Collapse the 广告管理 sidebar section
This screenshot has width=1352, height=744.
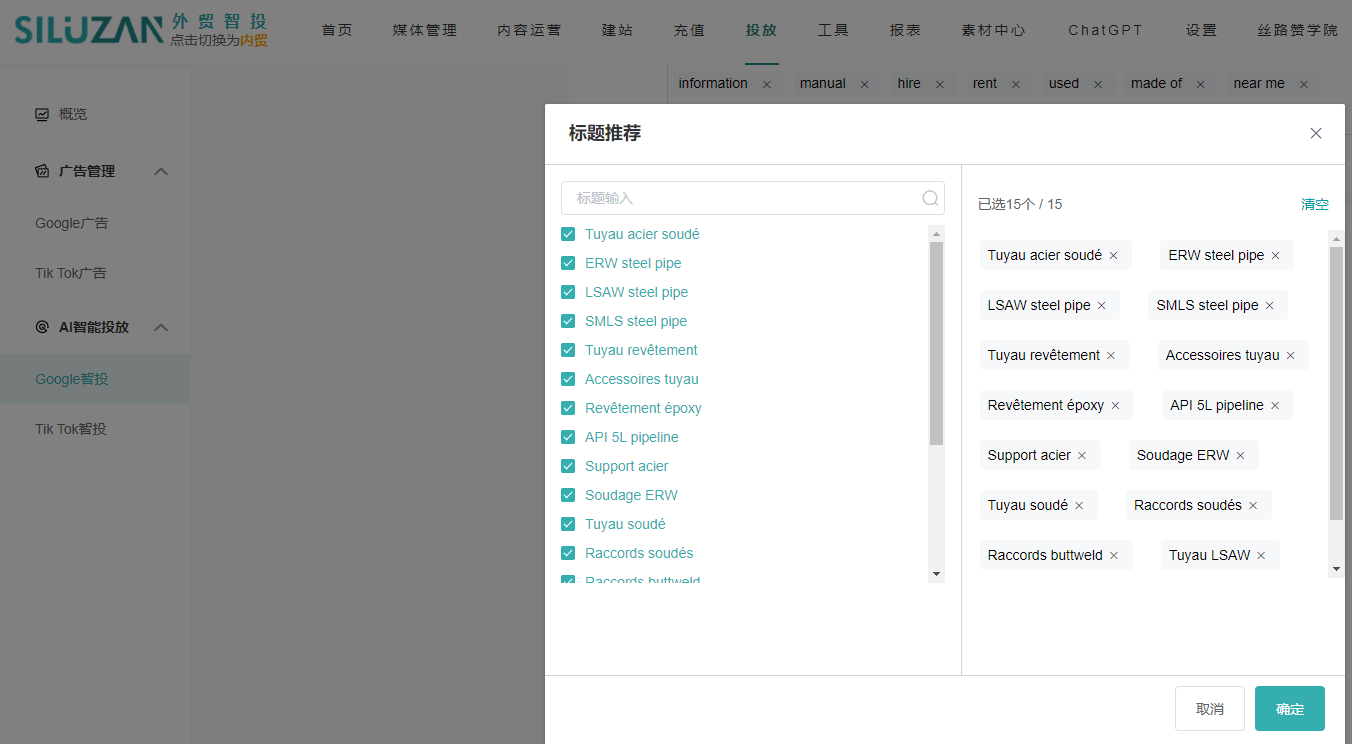point(161,171)
